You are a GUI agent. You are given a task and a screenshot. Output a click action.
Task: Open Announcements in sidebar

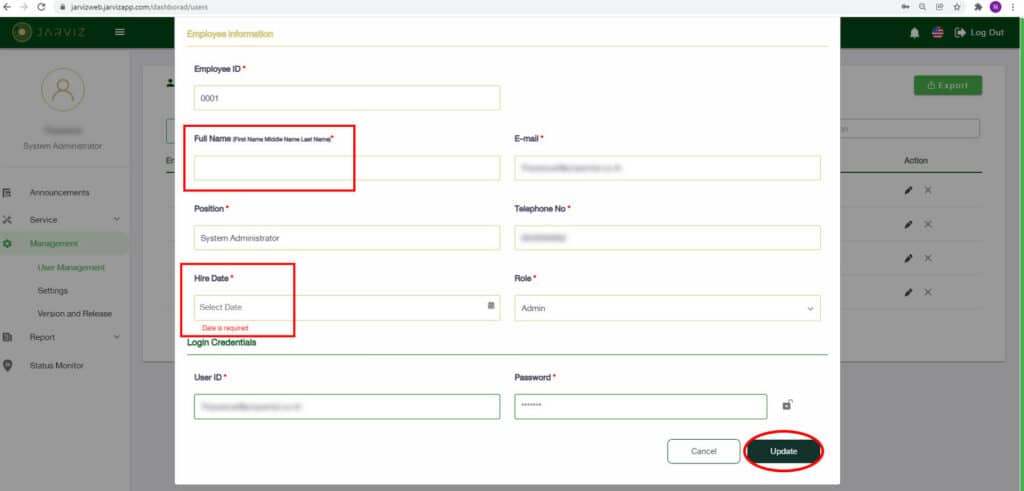[59, 192]
